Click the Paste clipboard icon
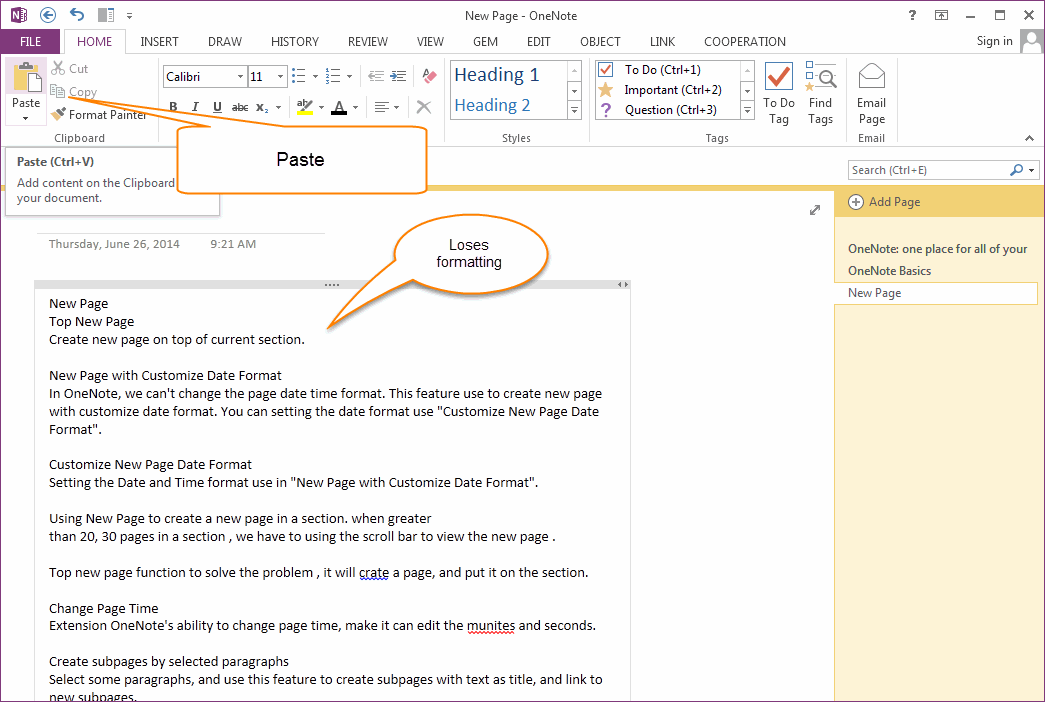 [x=26, y=78]
